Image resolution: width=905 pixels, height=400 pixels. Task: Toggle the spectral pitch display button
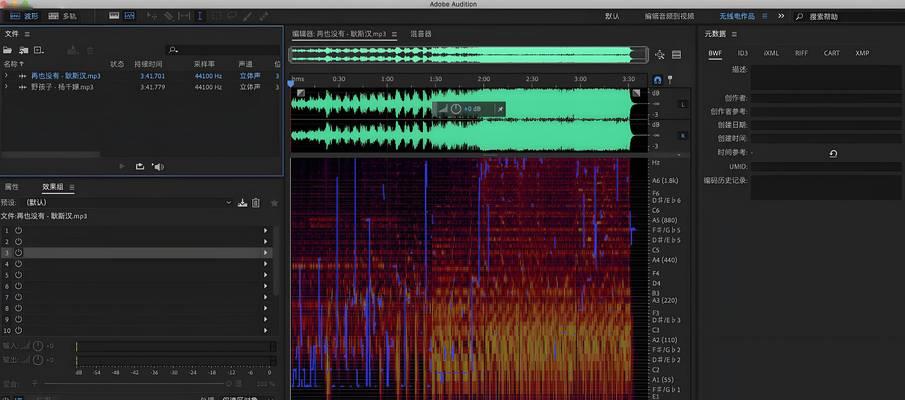[x=129, y=16]
